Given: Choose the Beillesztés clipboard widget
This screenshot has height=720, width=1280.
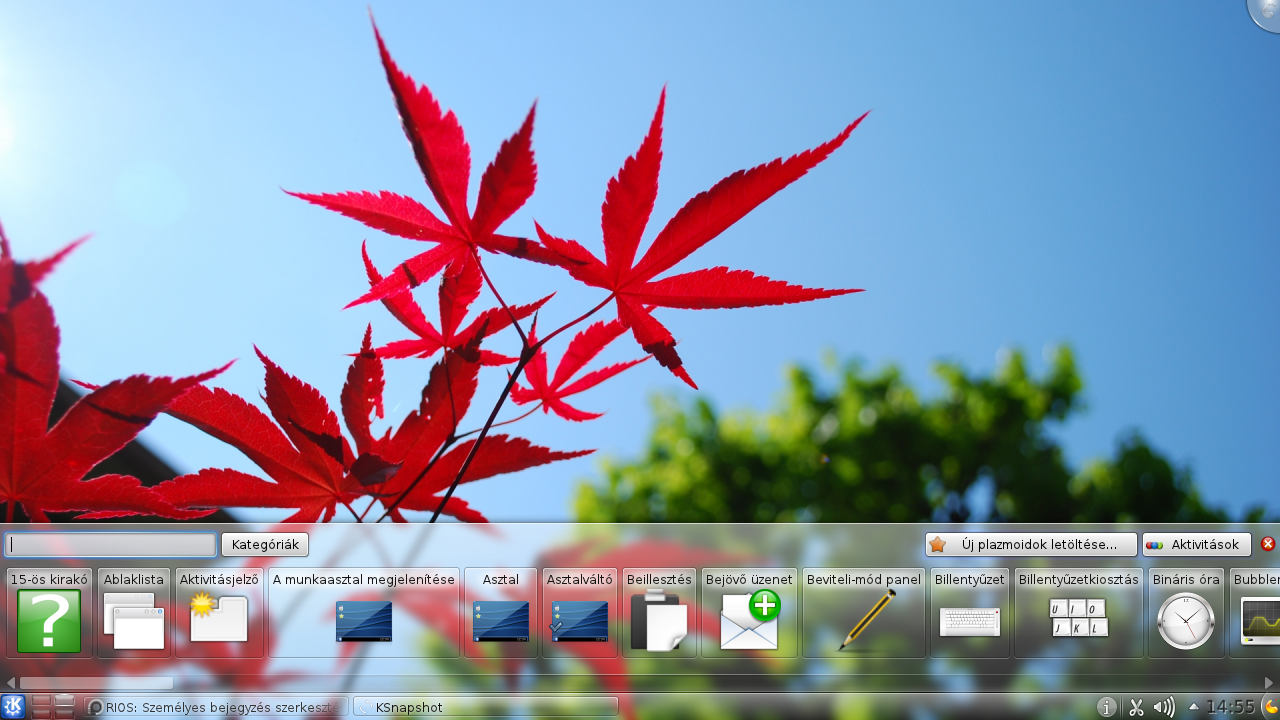Looking at the screenshot, I should 659,613.
